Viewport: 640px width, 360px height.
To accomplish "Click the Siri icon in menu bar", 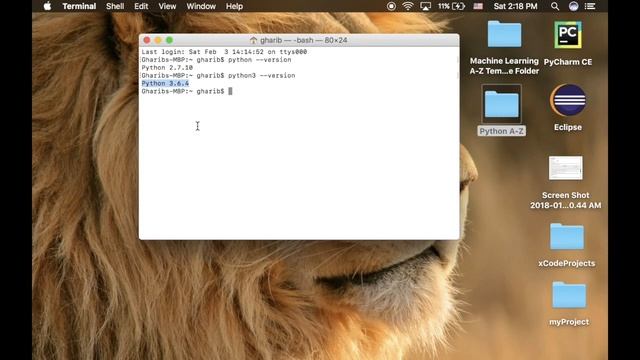I will pyautogui.click(x=573, y=6).
